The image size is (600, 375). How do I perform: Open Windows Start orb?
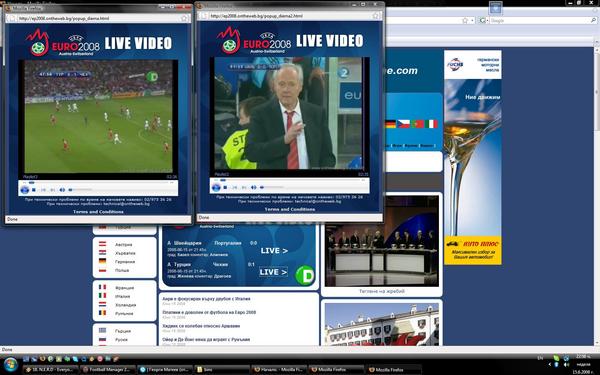coord(10,365)
